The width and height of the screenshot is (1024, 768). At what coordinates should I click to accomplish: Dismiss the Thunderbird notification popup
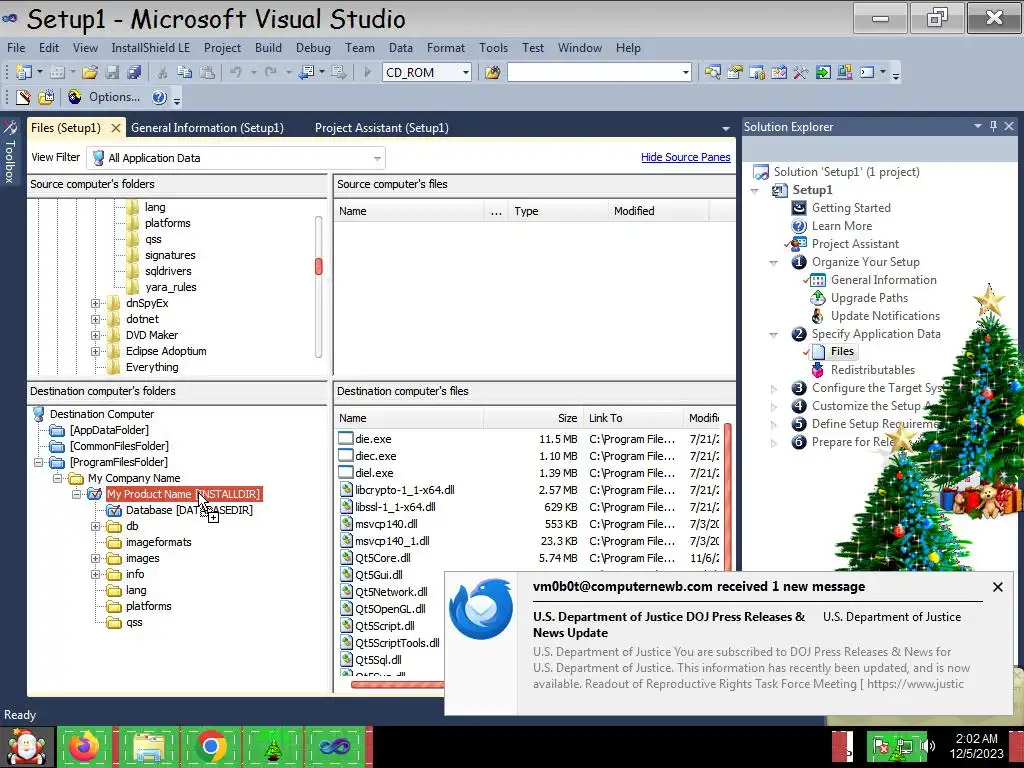click(997, 586)
